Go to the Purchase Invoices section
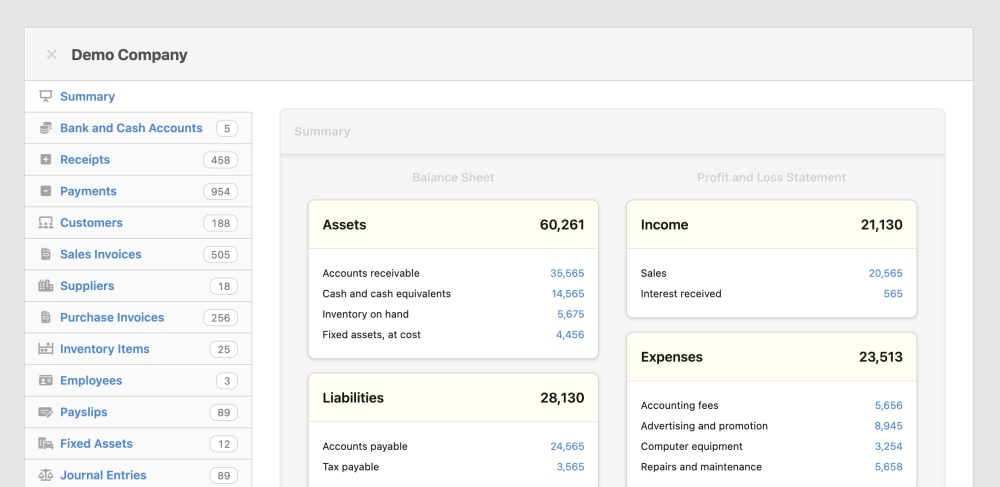The height and width of the screenshot is (487, 1000). [x=111, y=317]
